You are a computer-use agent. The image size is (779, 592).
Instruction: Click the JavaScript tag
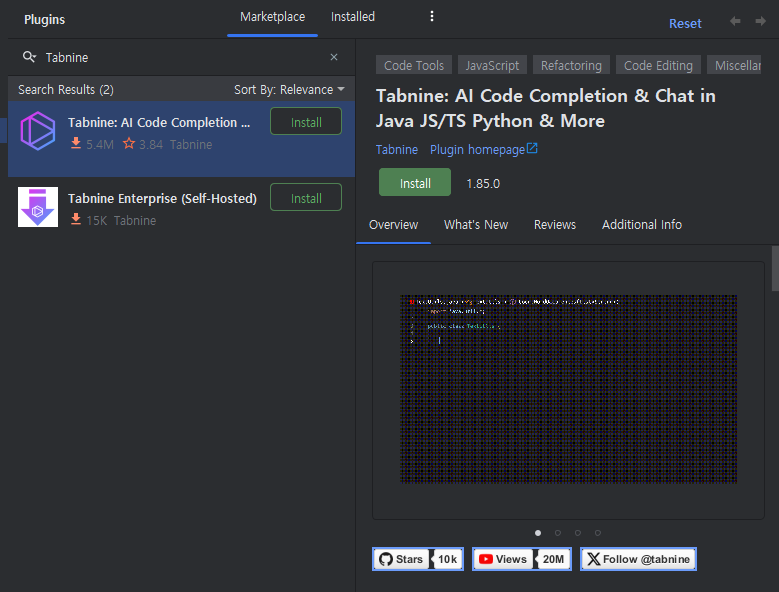[492, 65]
